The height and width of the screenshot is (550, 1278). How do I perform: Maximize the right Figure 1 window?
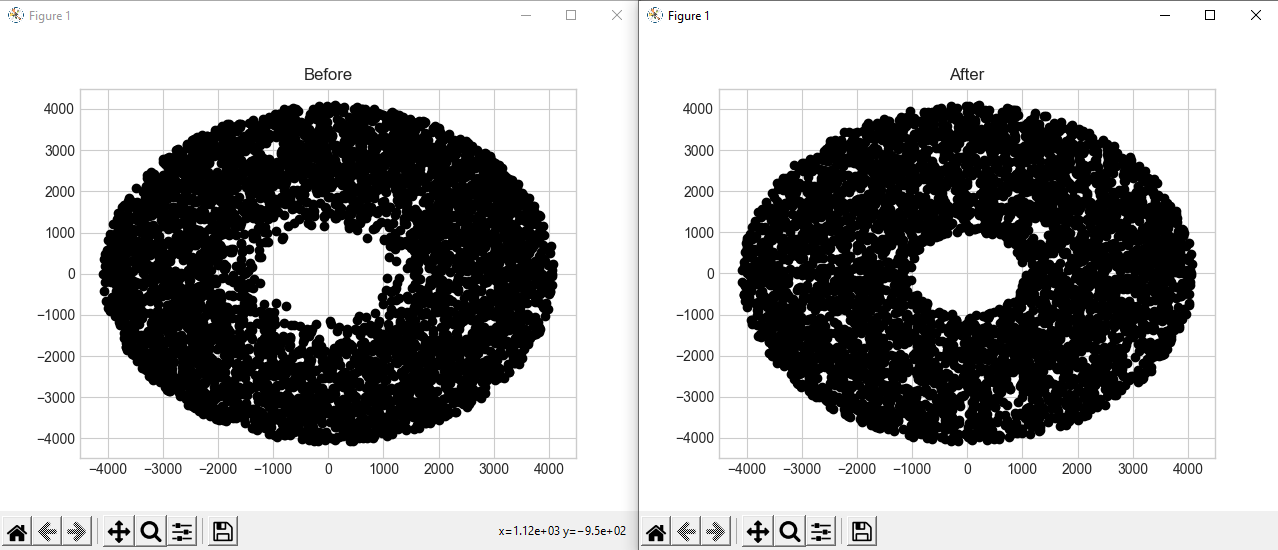[x=1210, y=15]
